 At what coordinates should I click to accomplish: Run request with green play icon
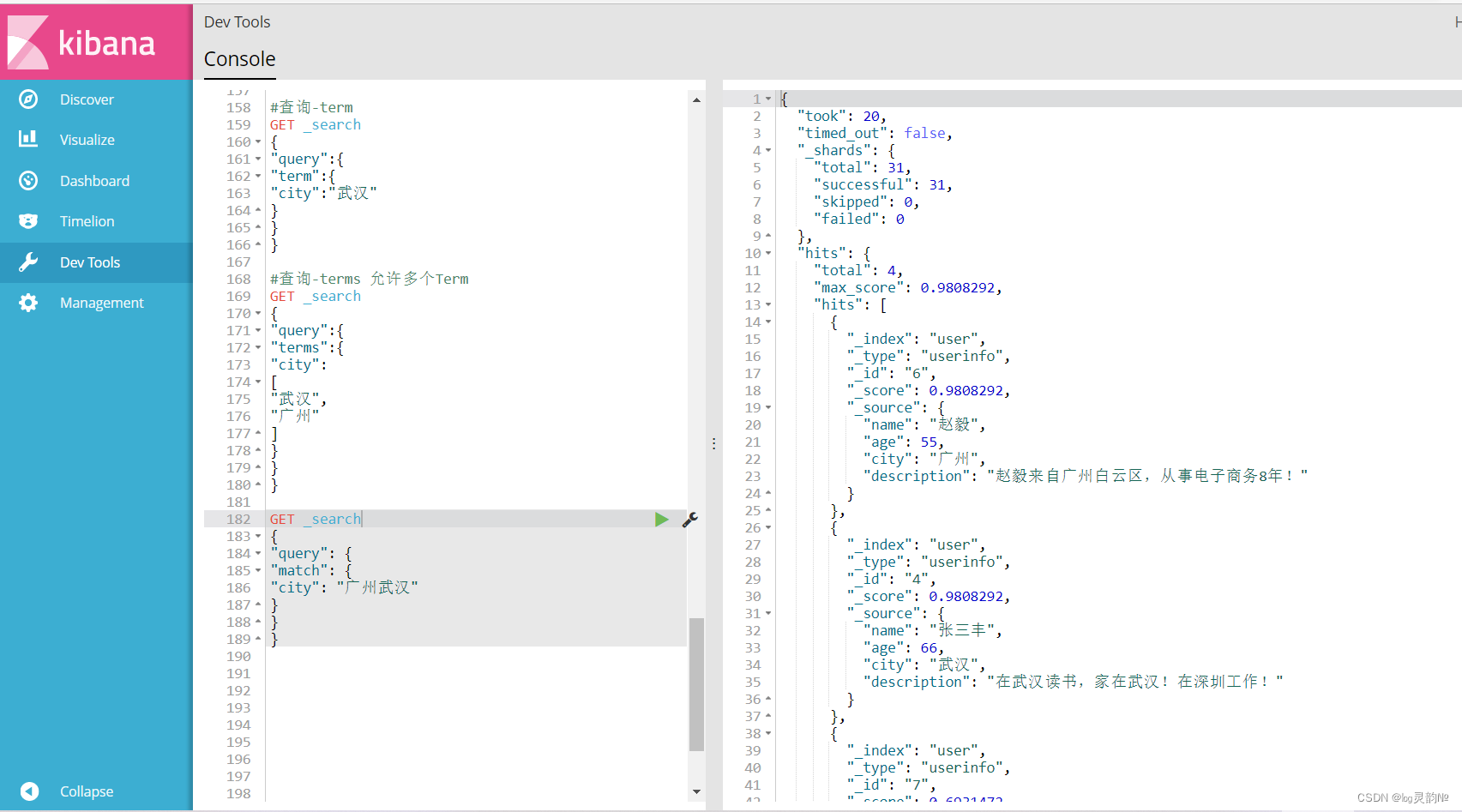coord(661,519)
